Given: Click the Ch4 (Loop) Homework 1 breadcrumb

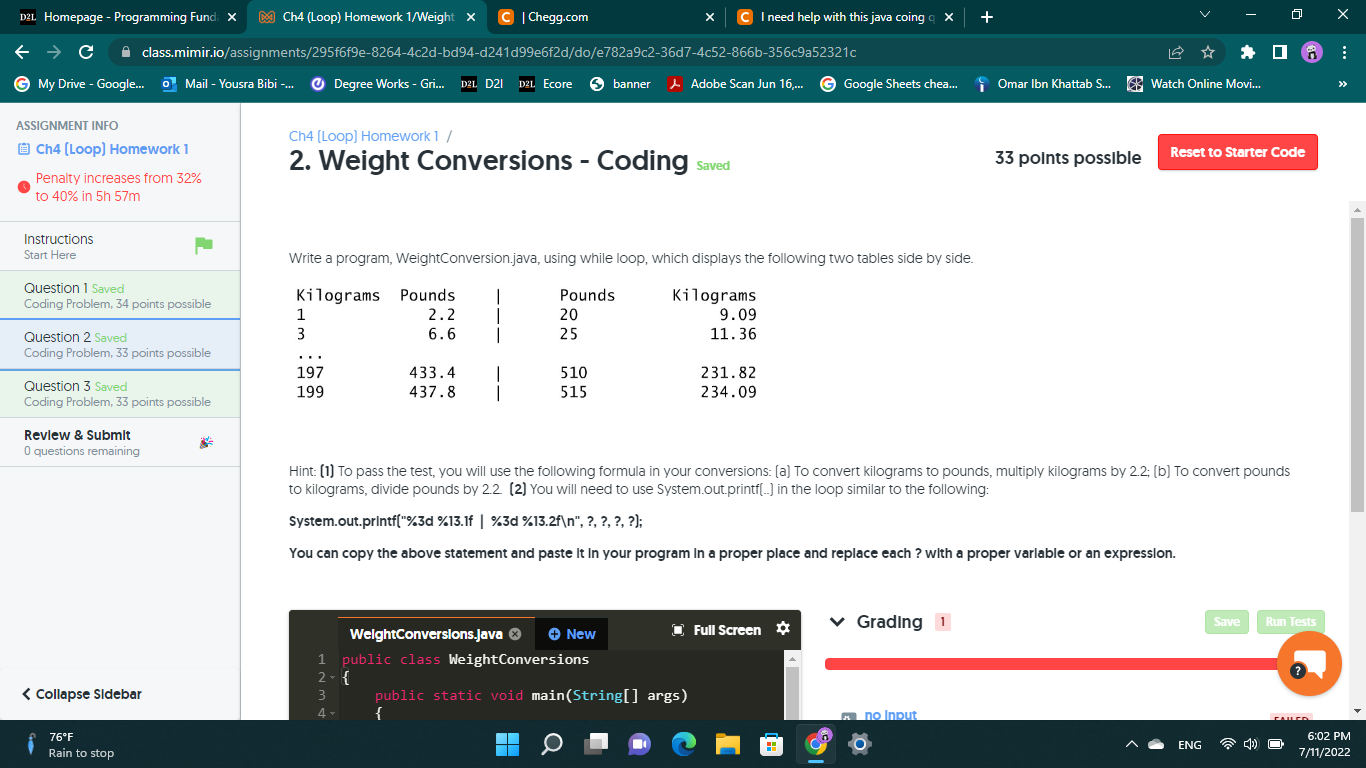Looking at the screenshot, I should click(364, 136).
